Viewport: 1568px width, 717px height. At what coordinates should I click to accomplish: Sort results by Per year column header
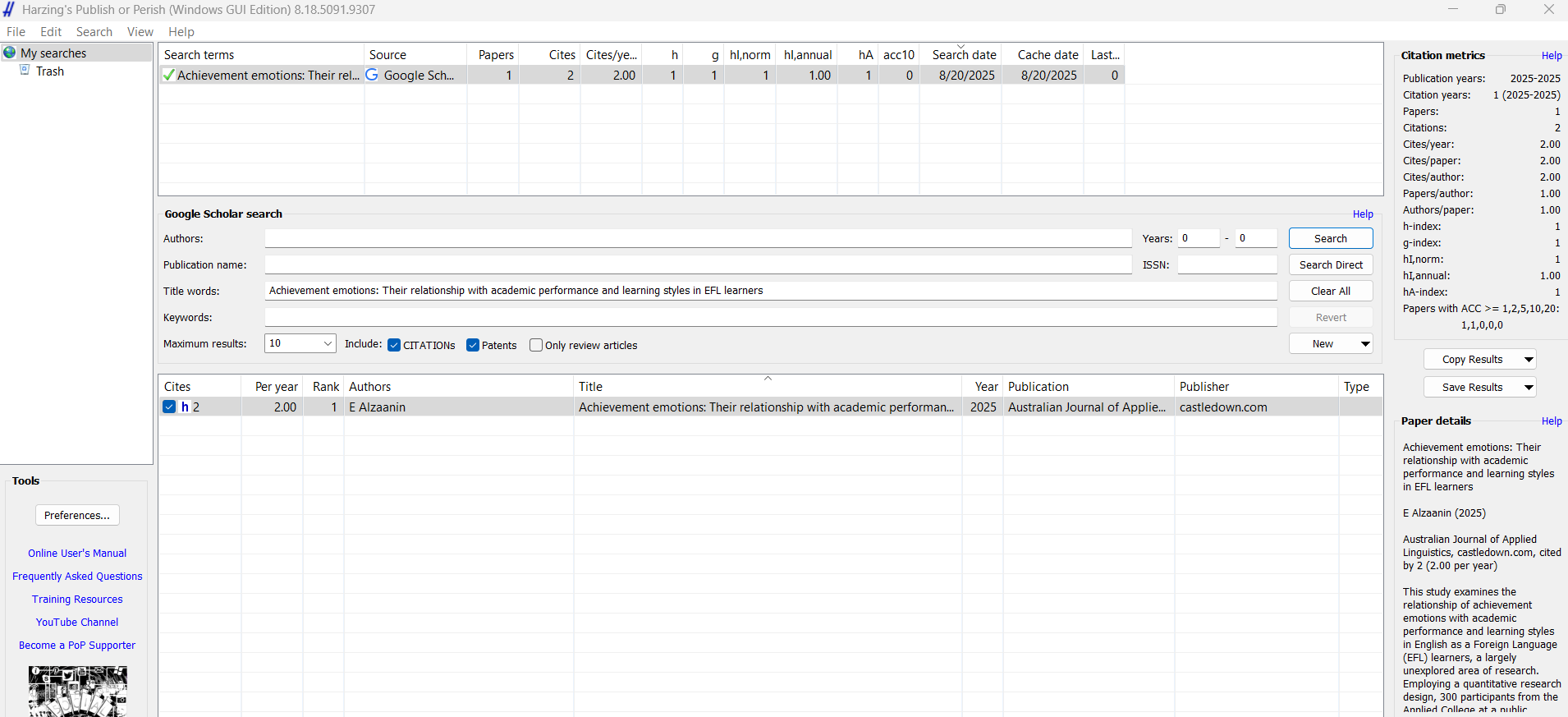point(272,386)
